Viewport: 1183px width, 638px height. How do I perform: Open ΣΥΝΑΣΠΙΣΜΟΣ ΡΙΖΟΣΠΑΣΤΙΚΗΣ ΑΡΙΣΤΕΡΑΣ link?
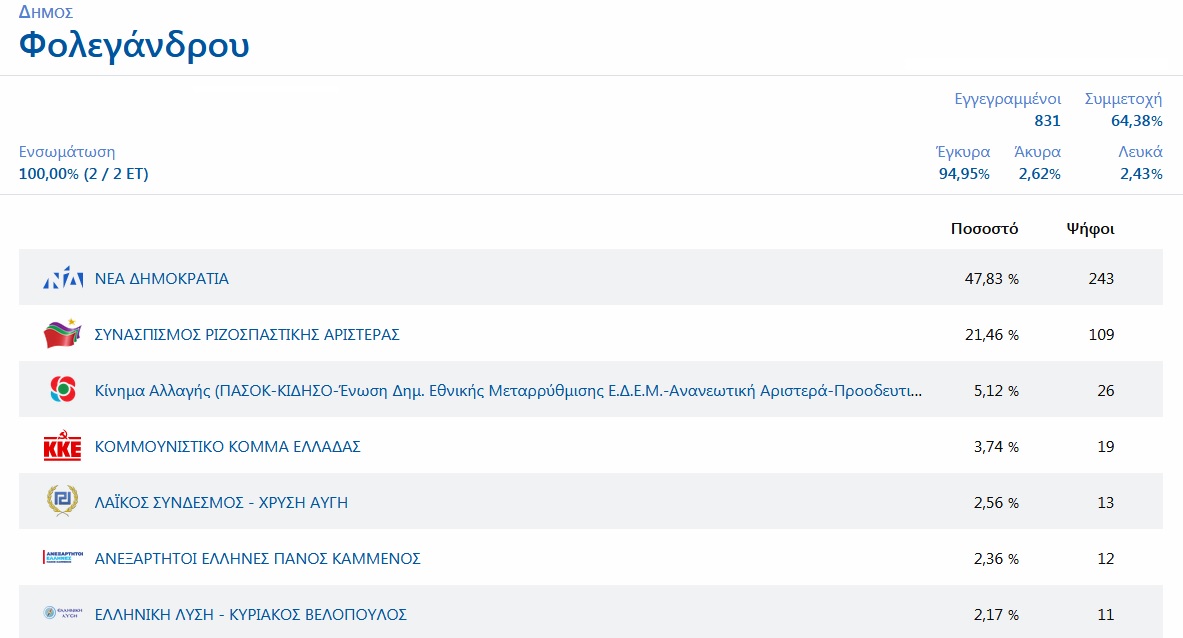(246, 335)
